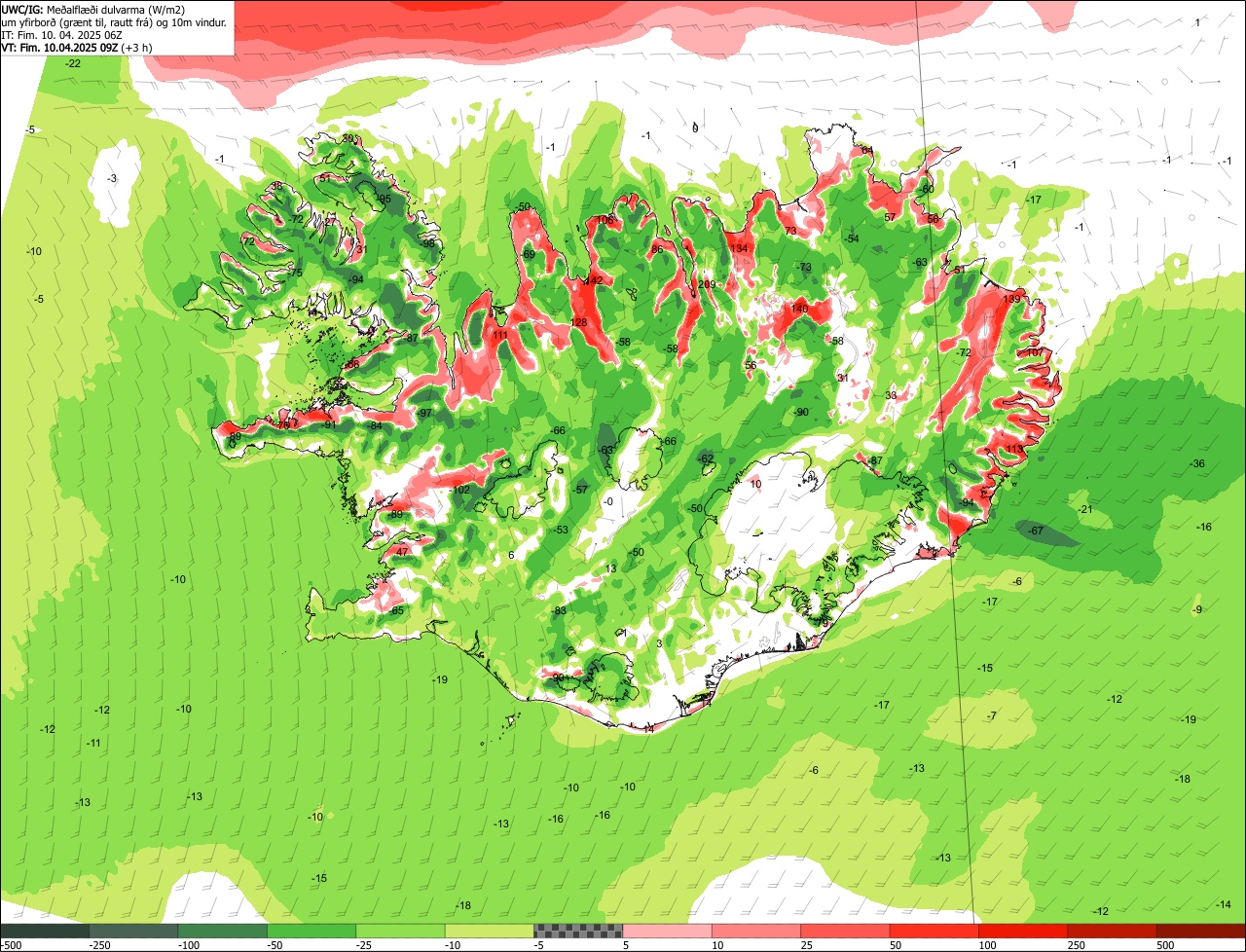
Task: Select the '-36' value over the eastern sea
Action: [x=1197, y=463]
